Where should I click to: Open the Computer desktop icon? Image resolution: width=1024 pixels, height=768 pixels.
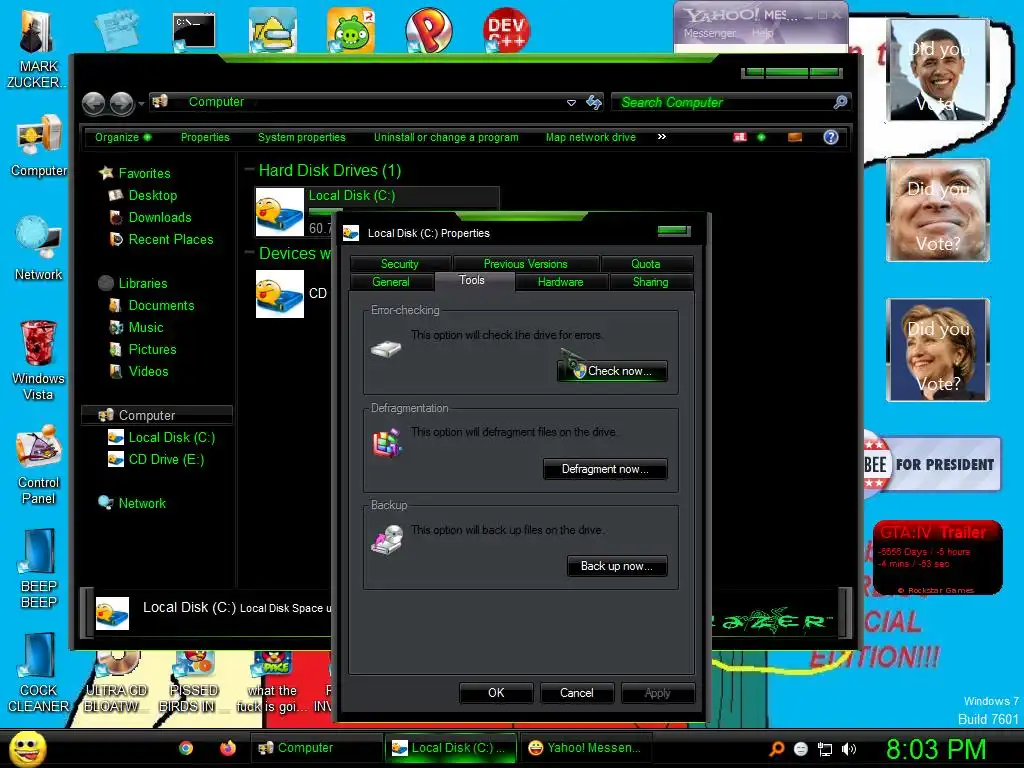click(39, 146)
